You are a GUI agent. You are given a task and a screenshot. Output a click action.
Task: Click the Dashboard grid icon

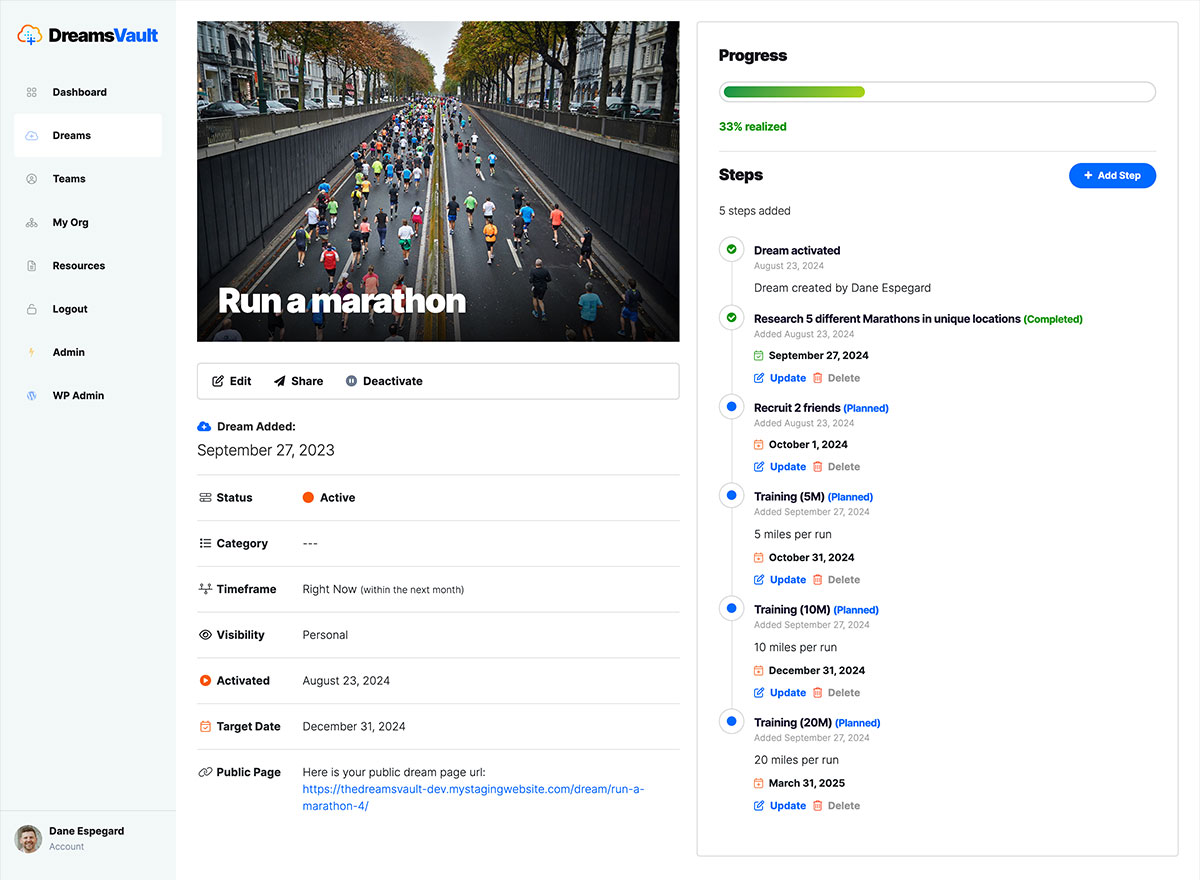coord(31,92)
